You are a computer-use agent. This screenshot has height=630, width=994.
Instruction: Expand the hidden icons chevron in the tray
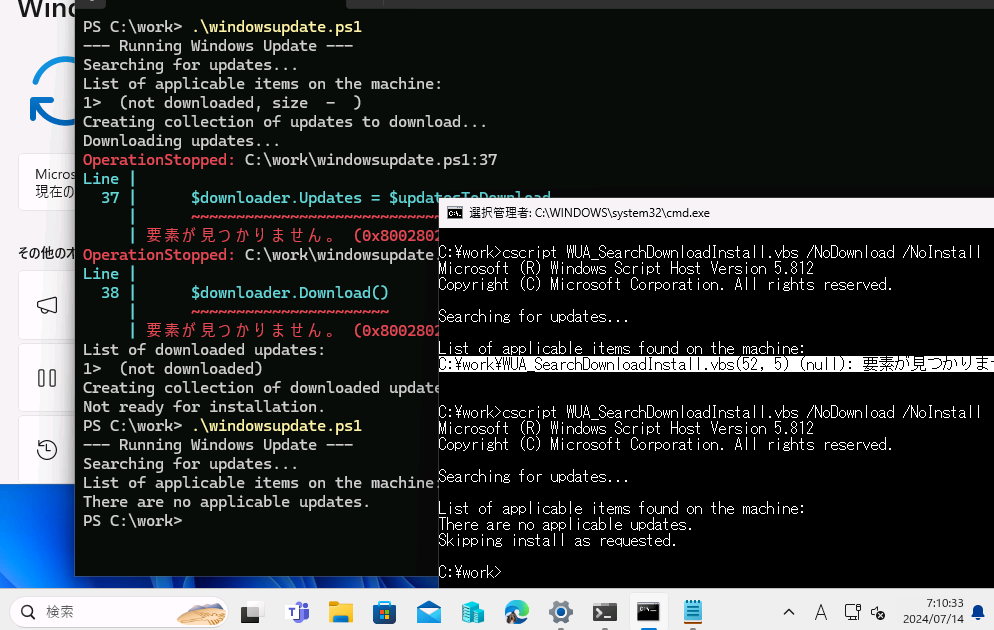point(789,611)
